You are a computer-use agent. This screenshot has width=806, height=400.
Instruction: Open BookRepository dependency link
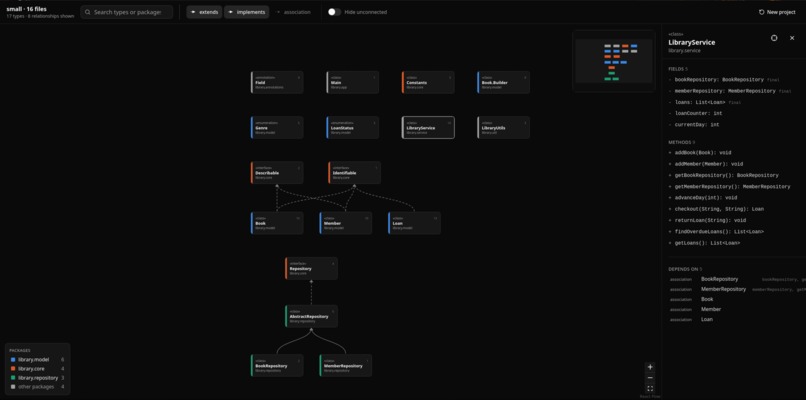[719, 279]
